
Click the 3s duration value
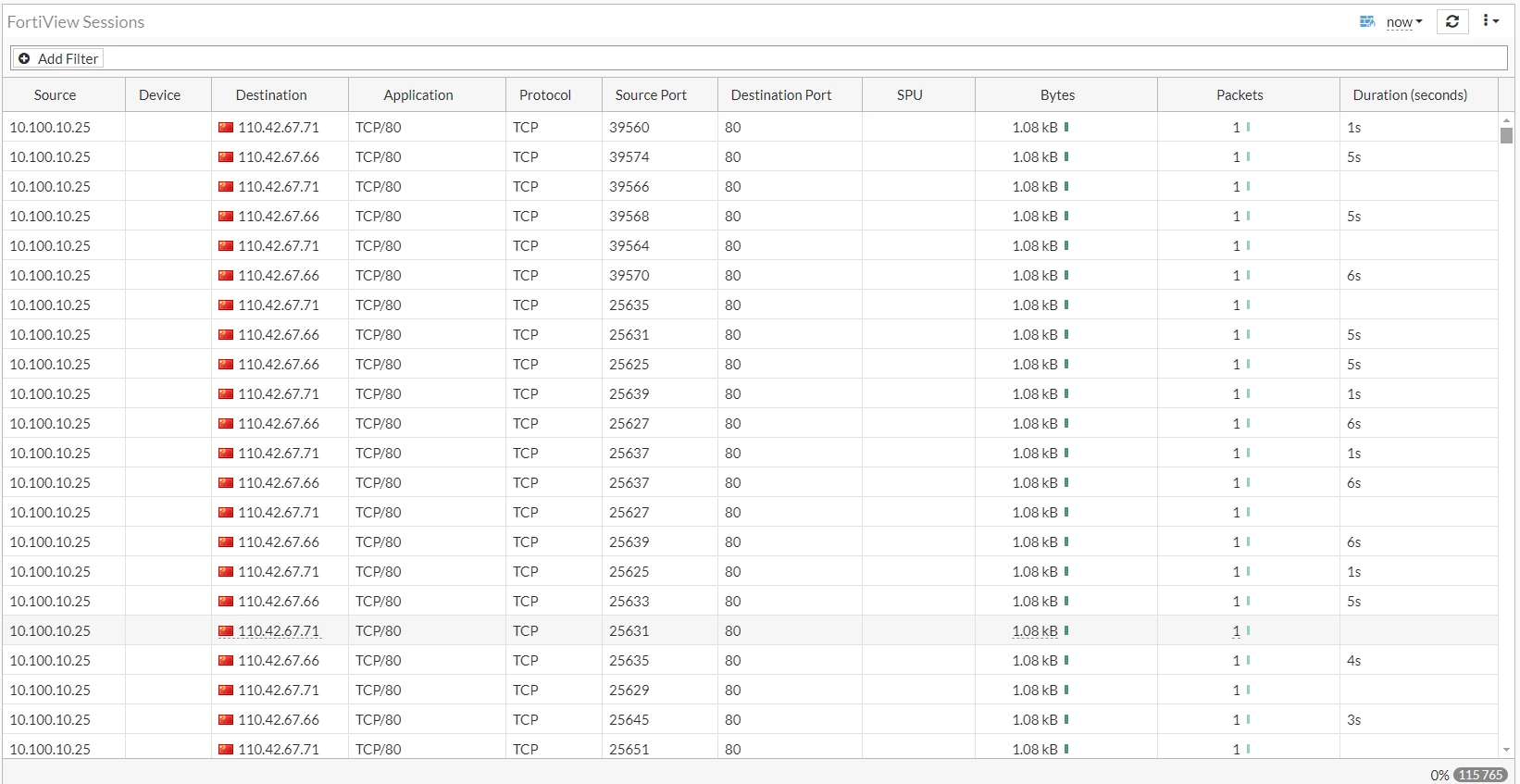[x=1354, y=720]
